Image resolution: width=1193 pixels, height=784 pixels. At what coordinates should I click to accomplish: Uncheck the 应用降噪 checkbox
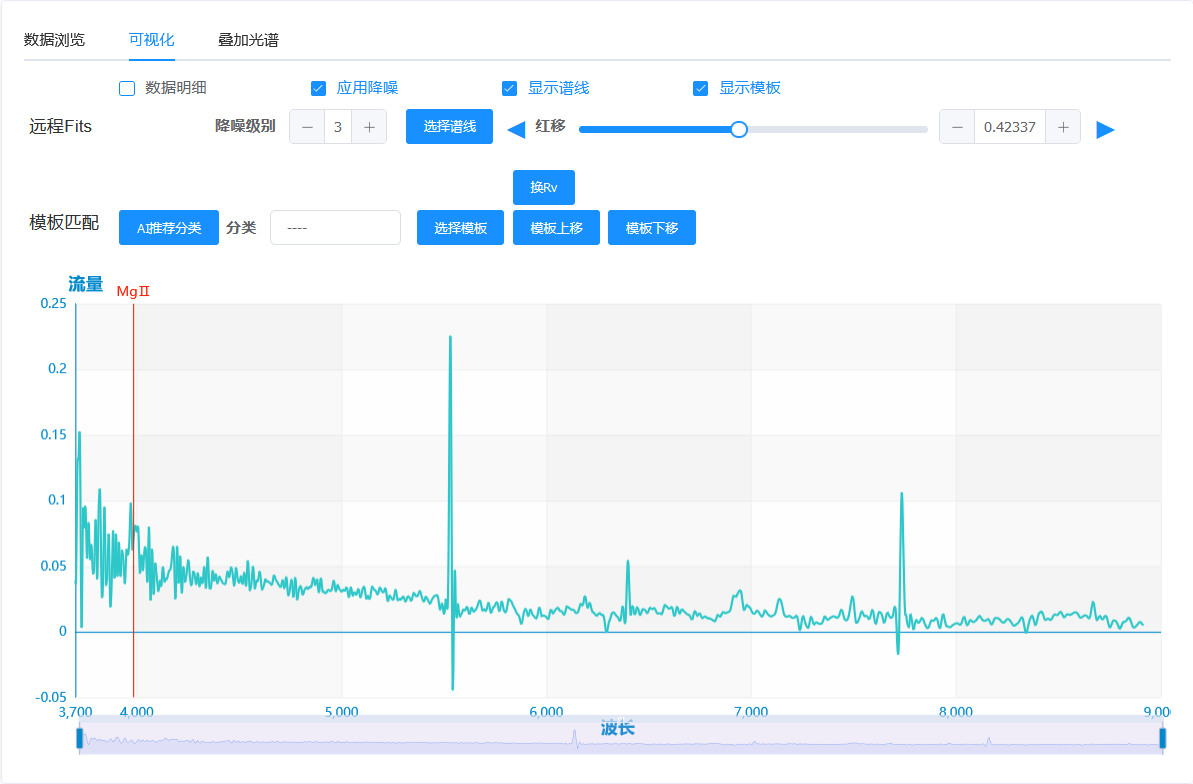coord(319,88)
